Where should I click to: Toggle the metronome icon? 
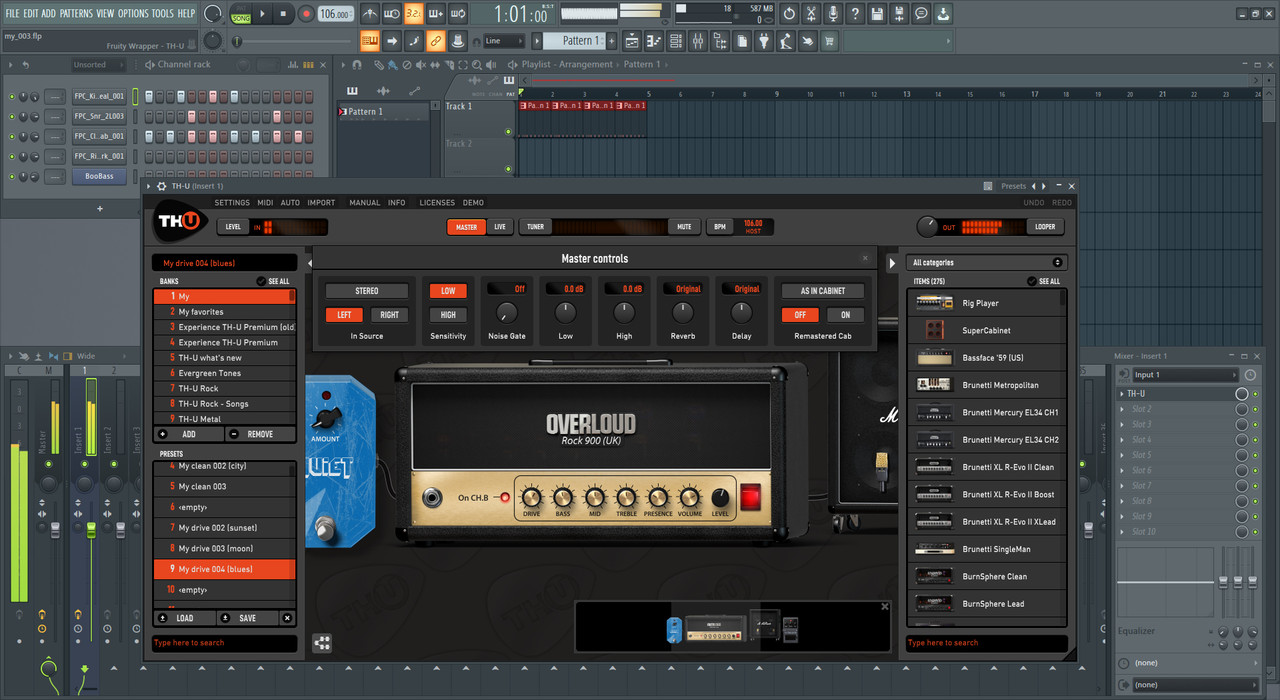tap(370, 14)
